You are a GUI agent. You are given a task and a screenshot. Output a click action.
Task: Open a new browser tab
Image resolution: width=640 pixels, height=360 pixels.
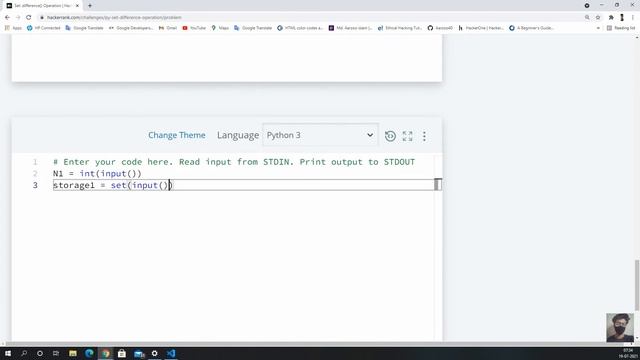90,6
